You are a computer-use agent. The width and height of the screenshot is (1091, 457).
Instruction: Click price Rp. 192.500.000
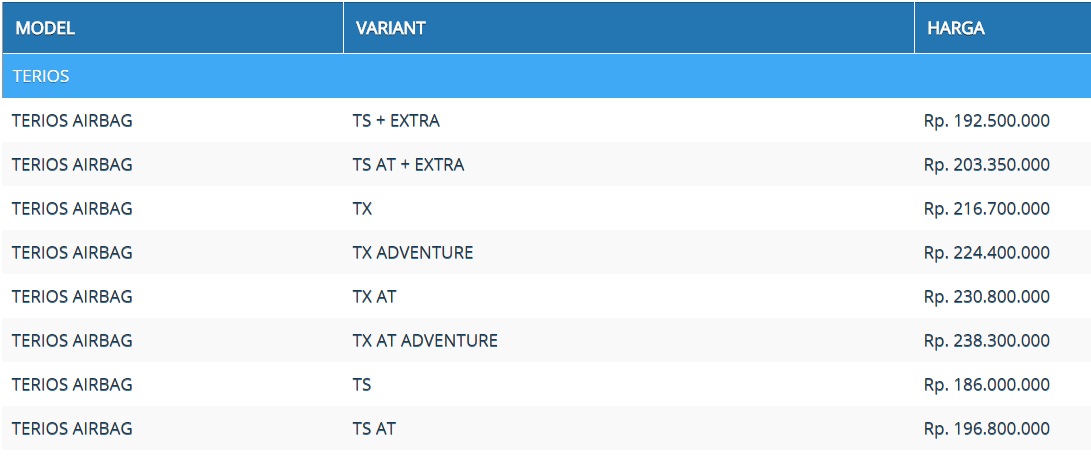tap(987, 121)
